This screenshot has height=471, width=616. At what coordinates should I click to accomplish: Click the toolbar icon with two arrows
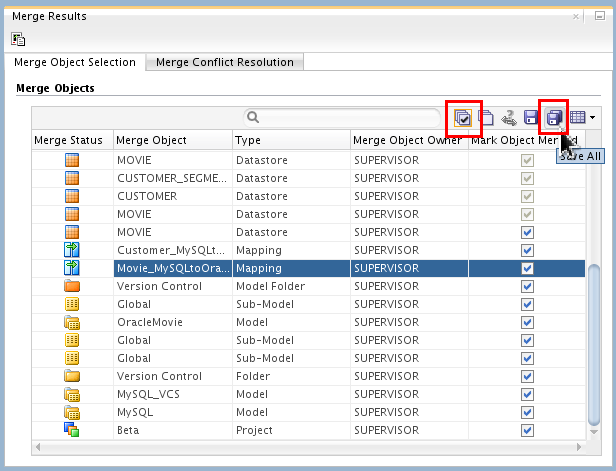click(x=509, y=118)
